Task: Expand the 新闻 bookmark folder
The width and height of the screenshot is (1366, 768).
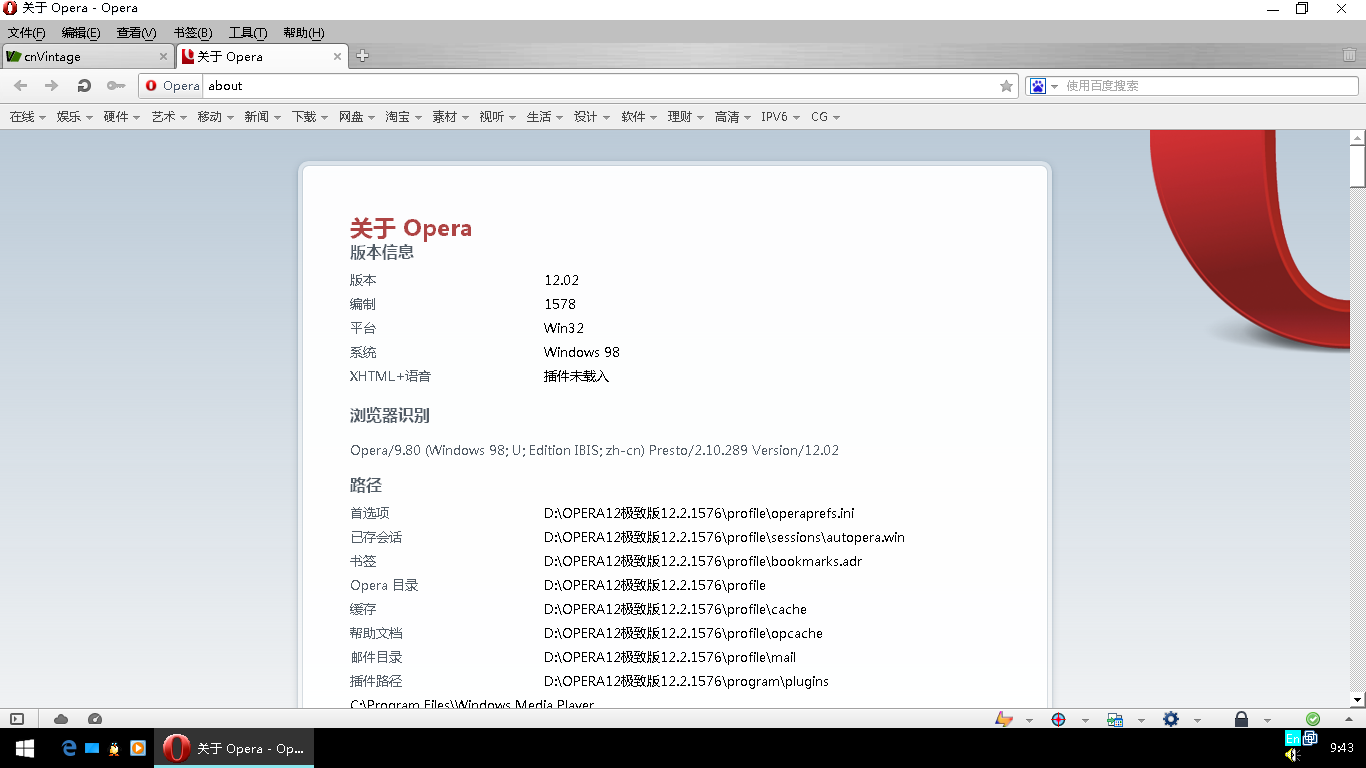Action: pos(263,117)
